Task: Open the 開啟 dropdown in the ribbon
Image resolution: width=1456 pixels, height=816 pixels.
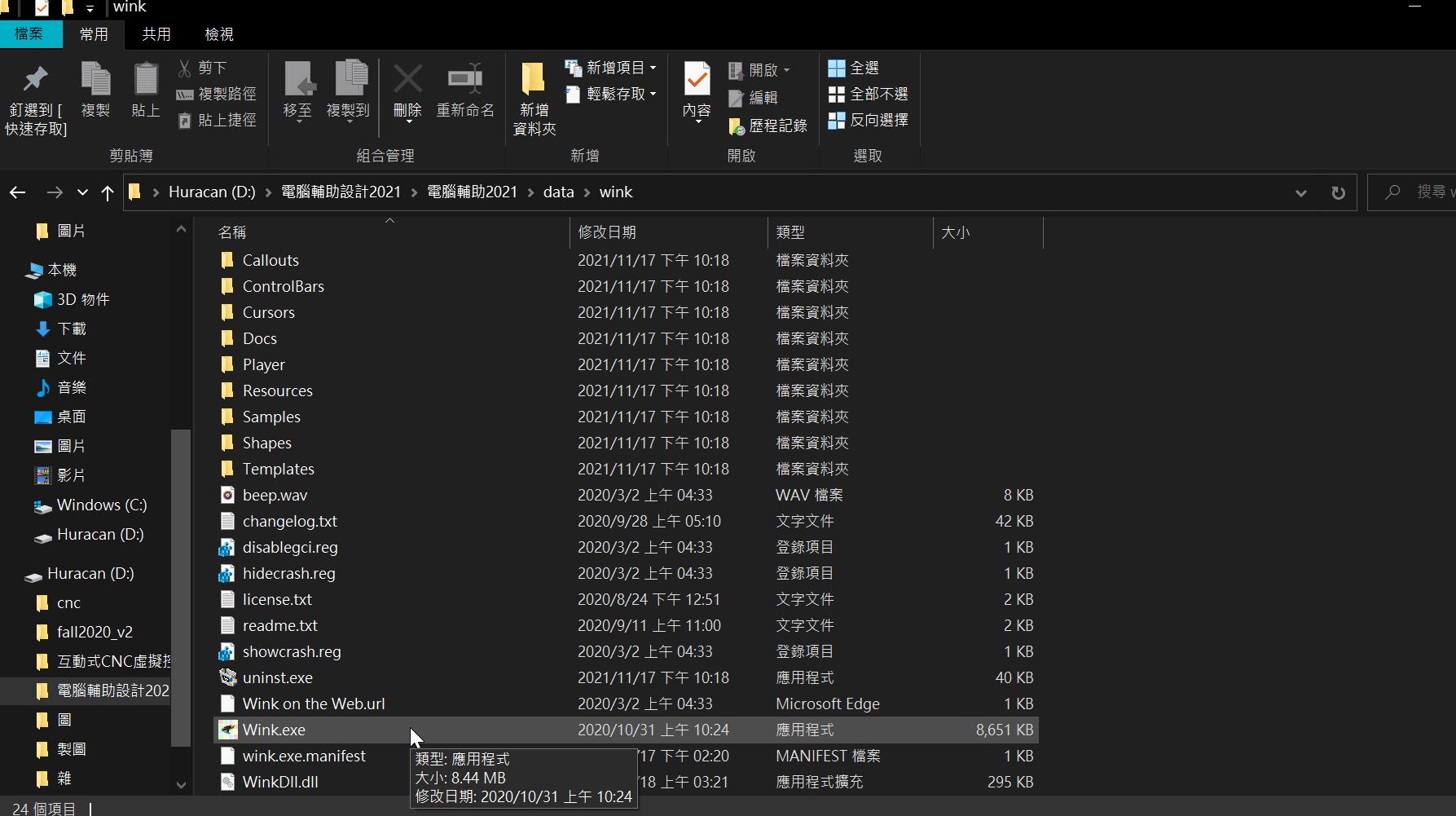Action: [x=759, y=70]
